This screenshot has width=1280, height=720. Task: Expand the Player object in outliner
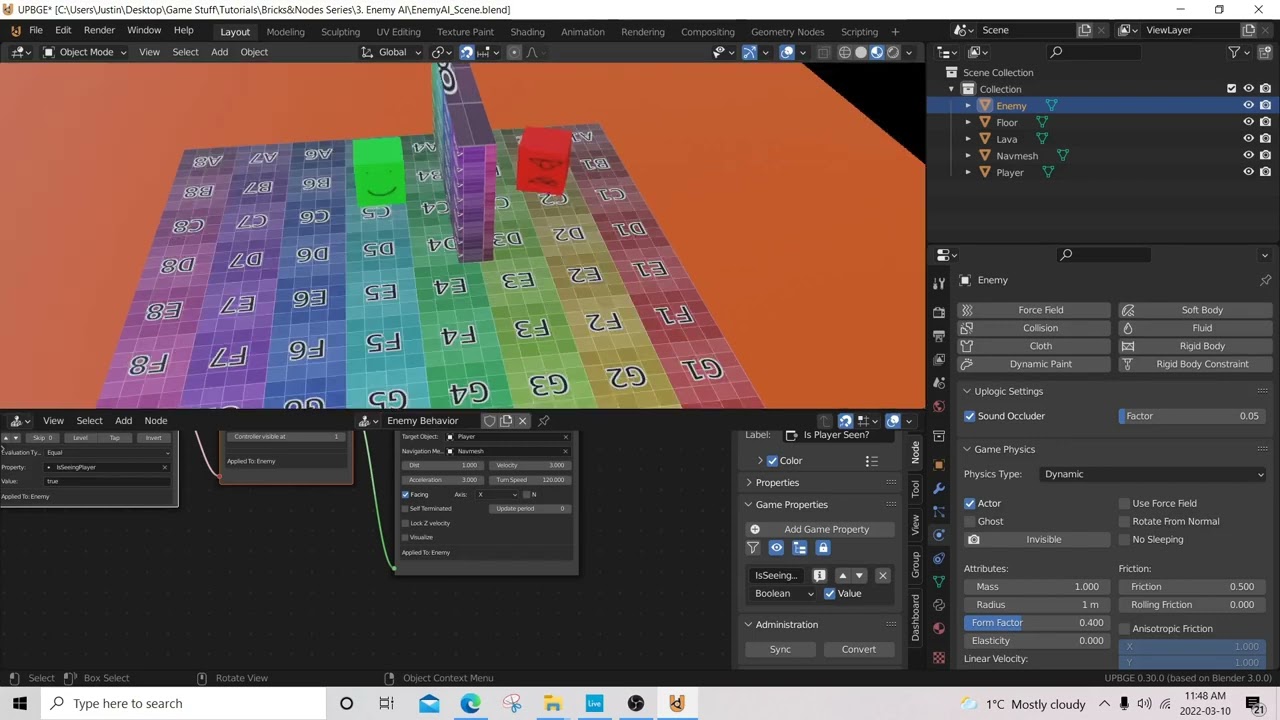coord(968,173)
